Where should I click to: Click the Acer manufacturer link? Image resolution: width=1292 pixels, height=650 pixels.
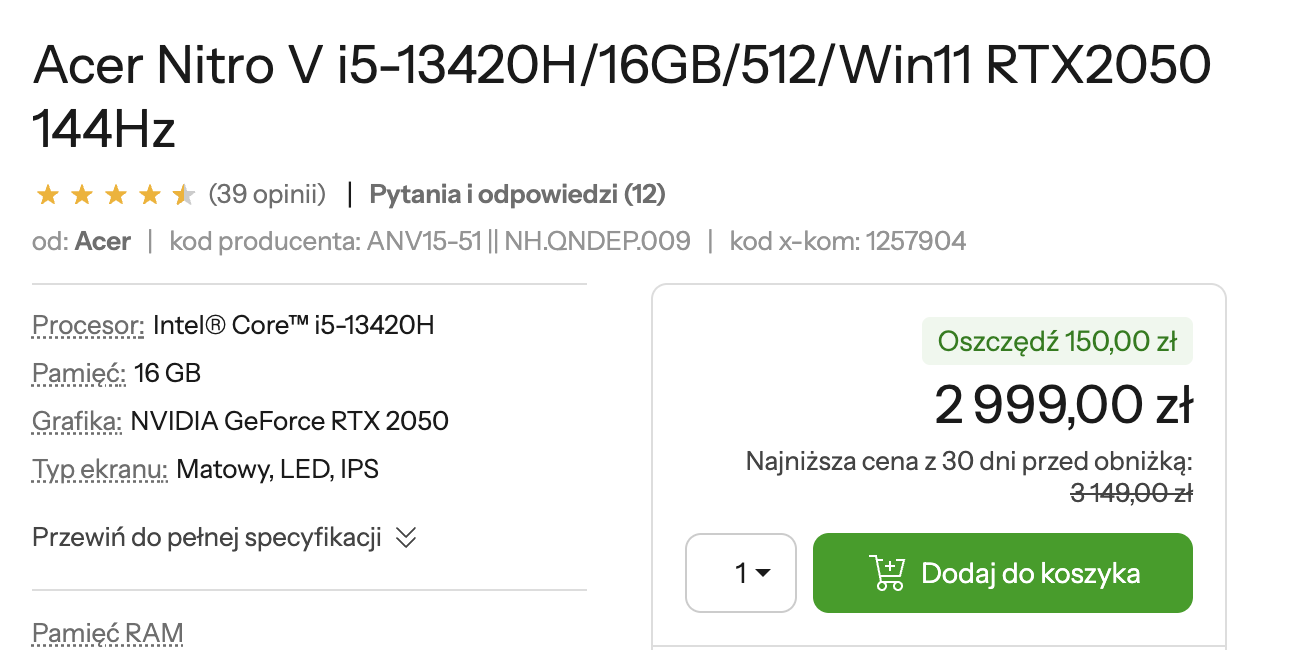(103, 241)
